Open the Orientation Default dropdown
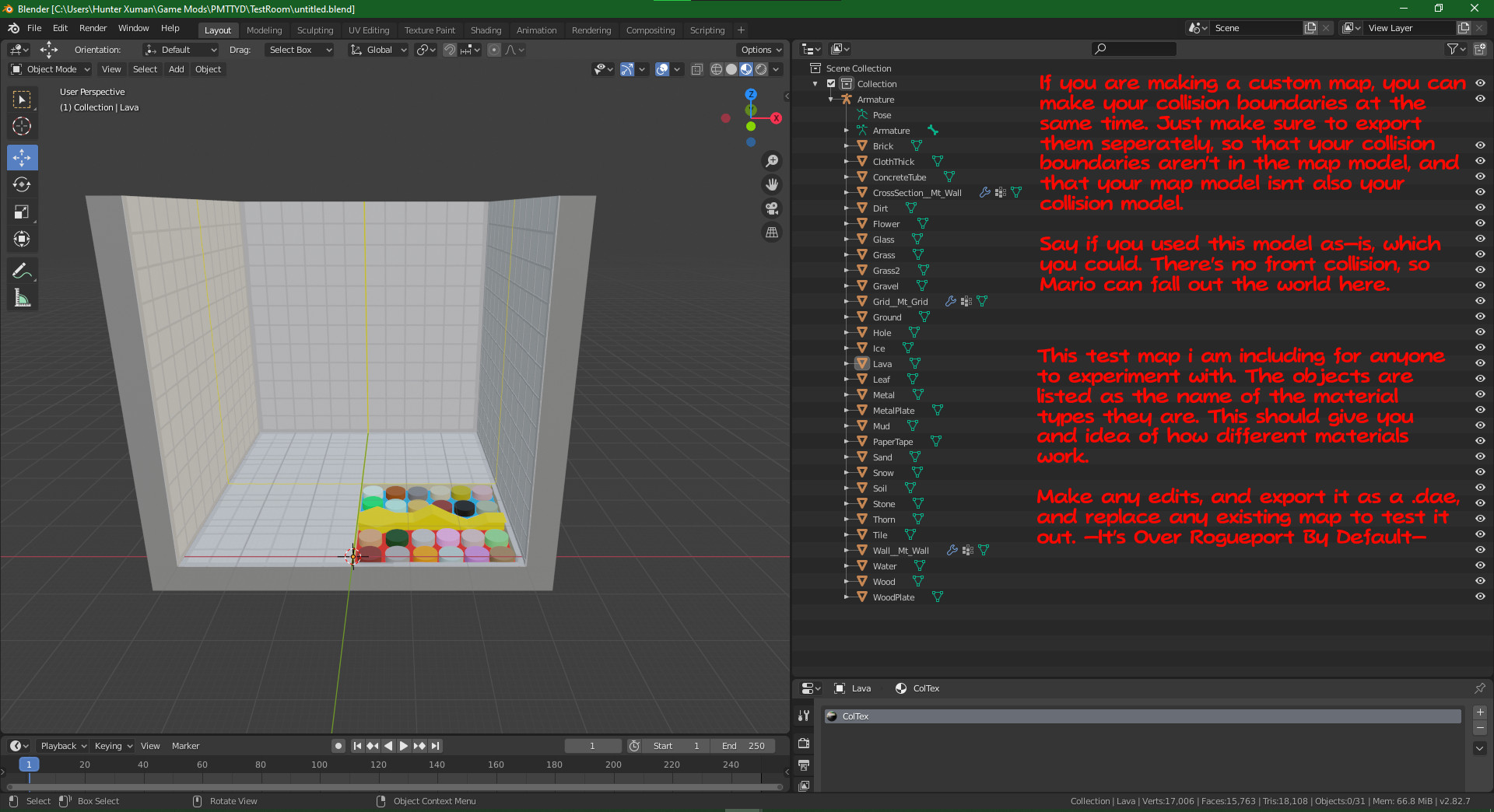 coord(181,50)
